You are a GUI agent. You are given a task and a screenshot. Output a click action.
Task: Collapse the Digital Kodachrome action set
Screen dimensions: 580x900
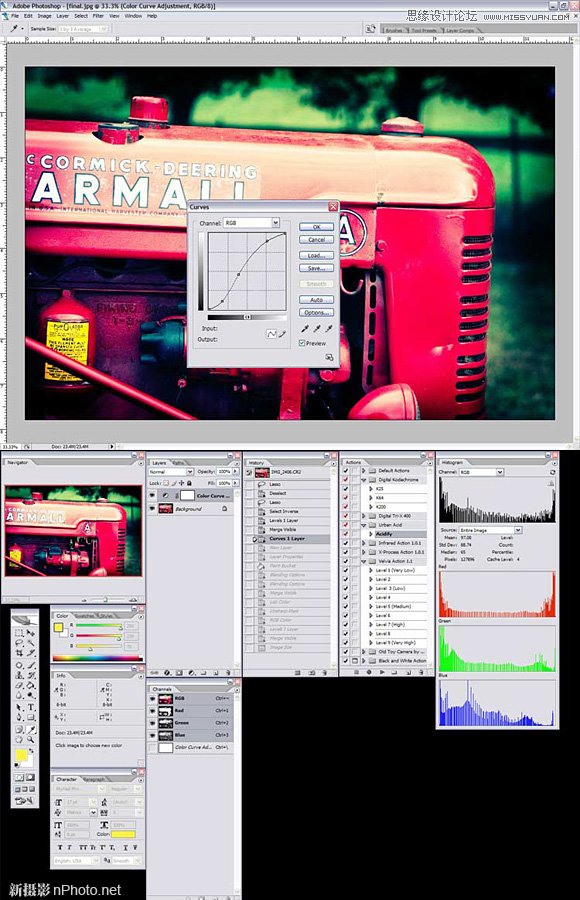[x=364, y=480]
